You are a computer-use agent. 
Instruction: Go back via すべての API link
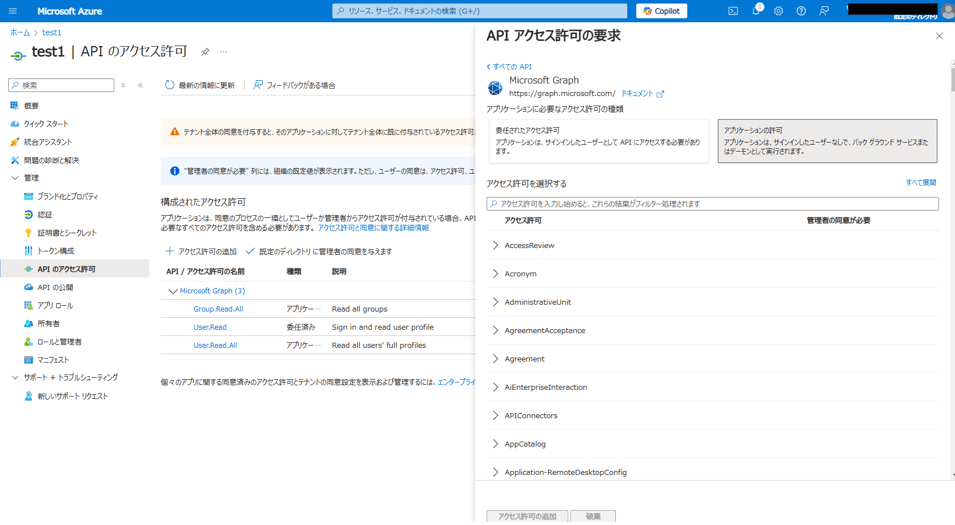tap(509, 67)
